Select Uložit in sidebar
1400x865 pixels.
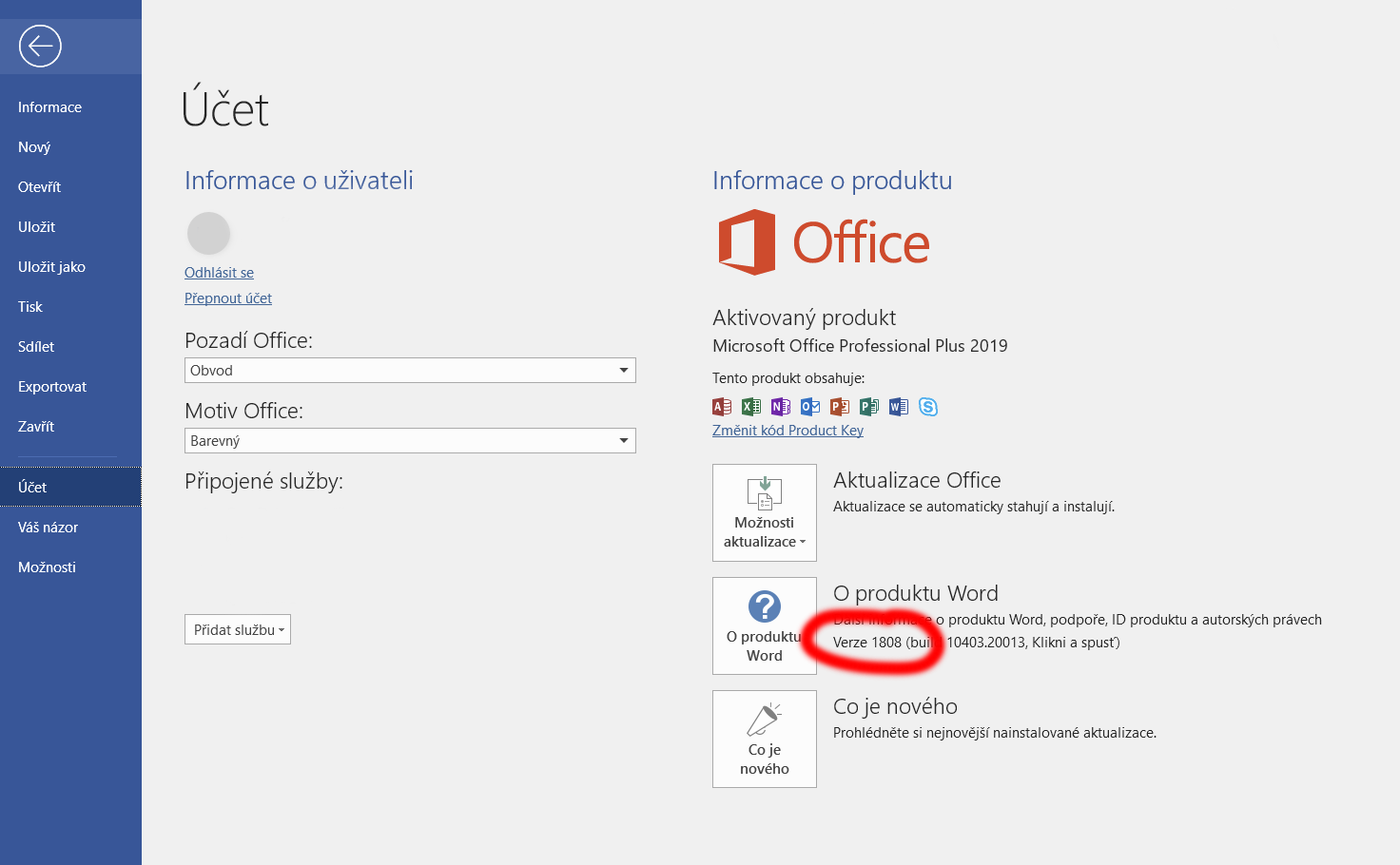coord(70,227)
